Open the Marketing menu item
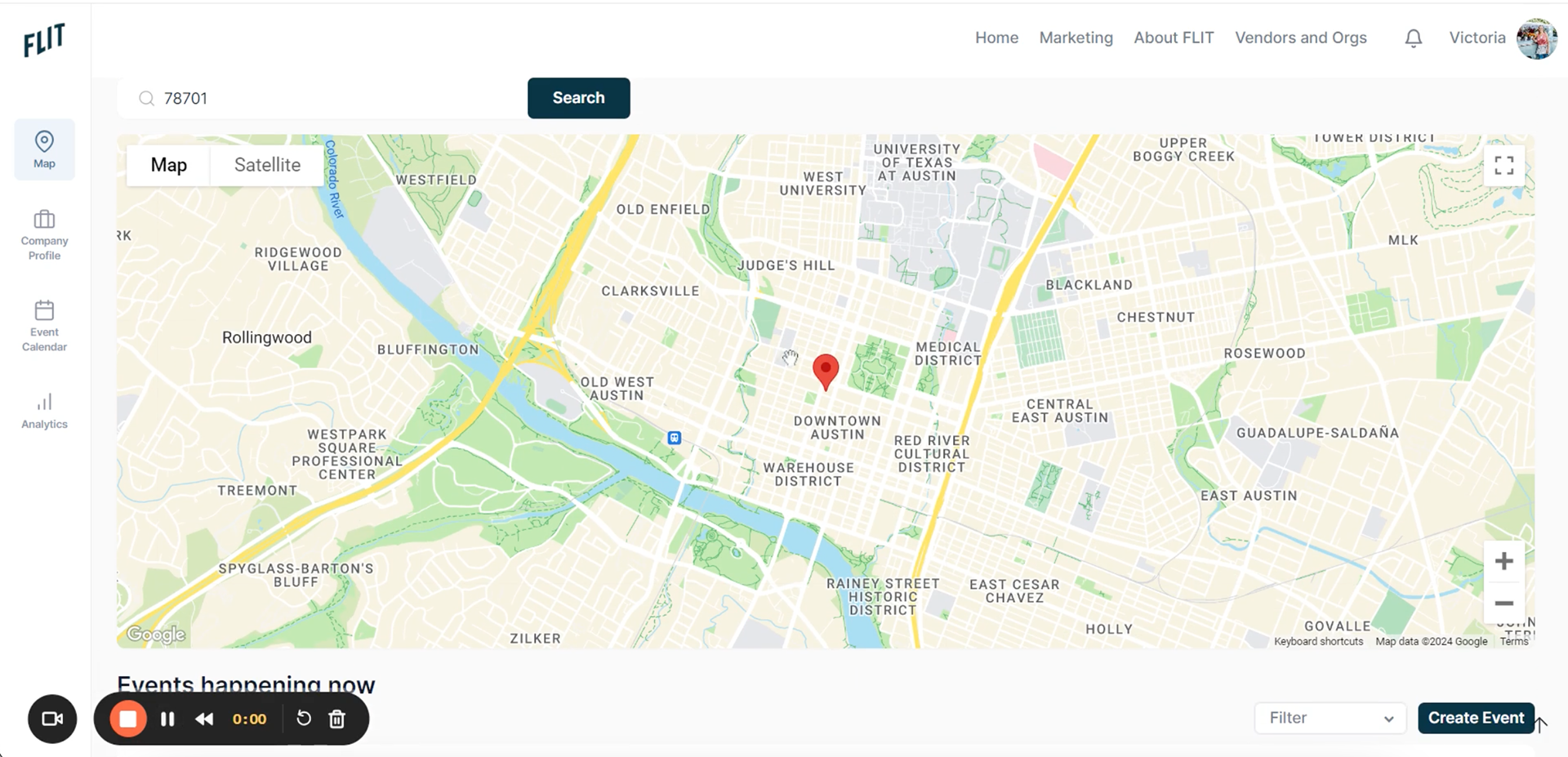This screenshot has height=757, width=1568. [1076, 38]
